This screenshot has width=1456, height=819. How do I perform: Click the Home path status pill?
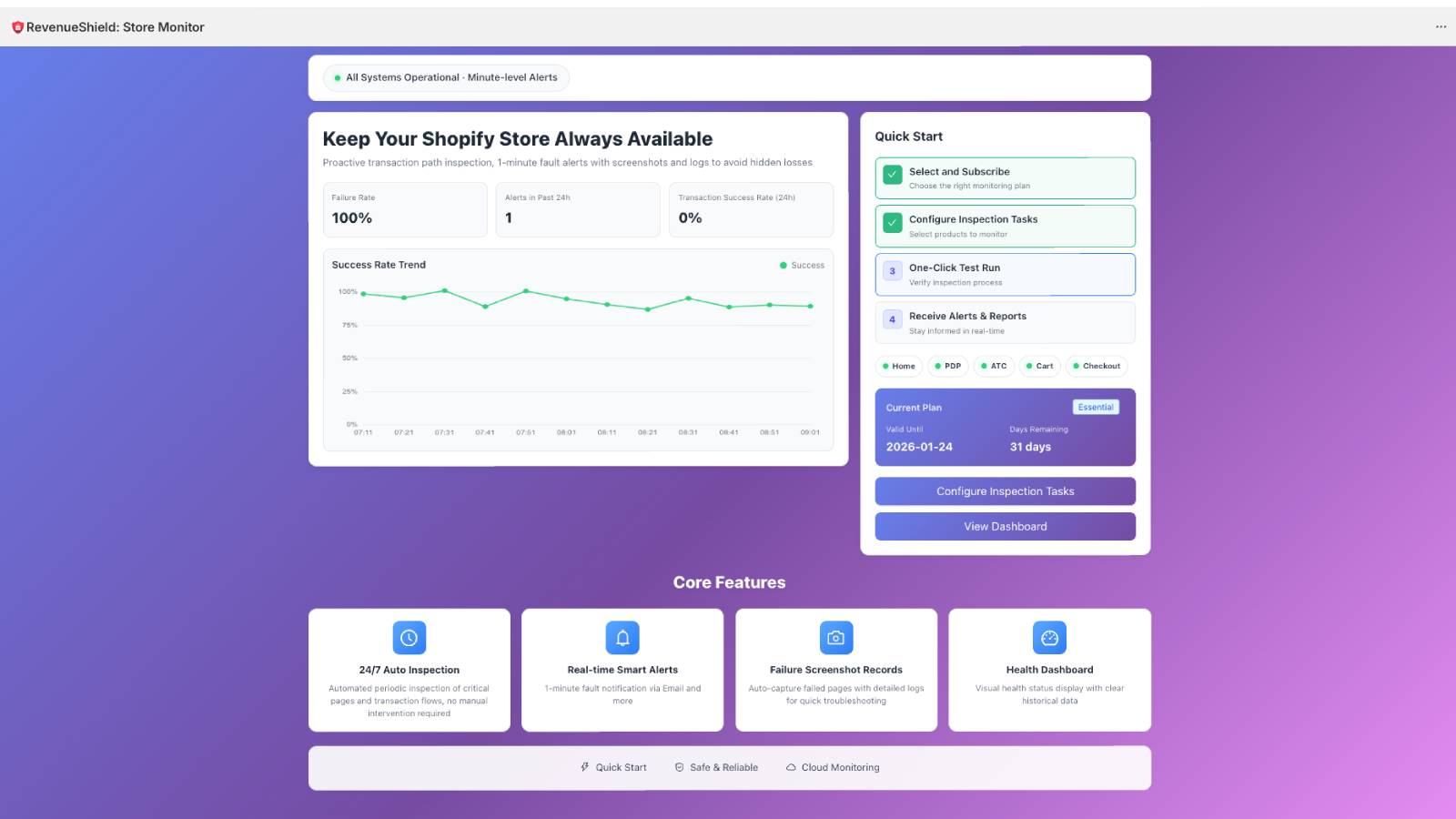[899, 366]
